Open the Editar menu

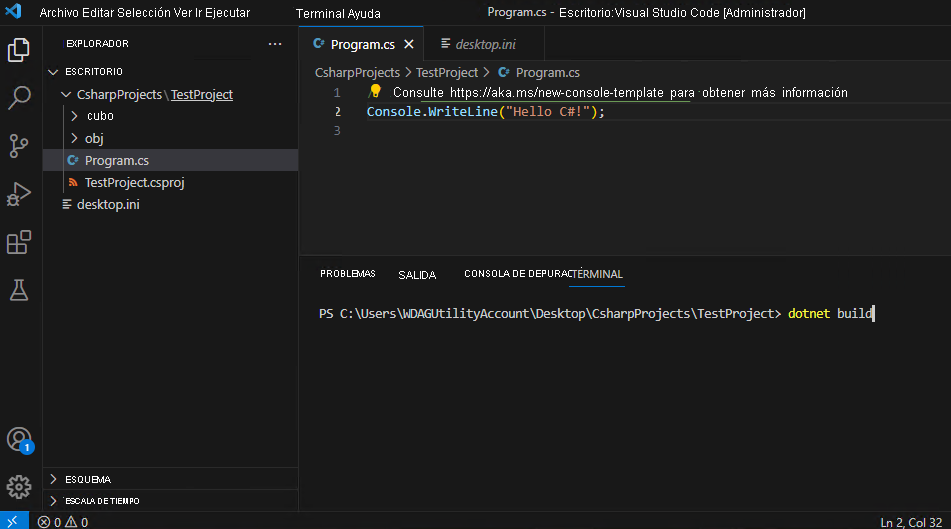point(98,13)
